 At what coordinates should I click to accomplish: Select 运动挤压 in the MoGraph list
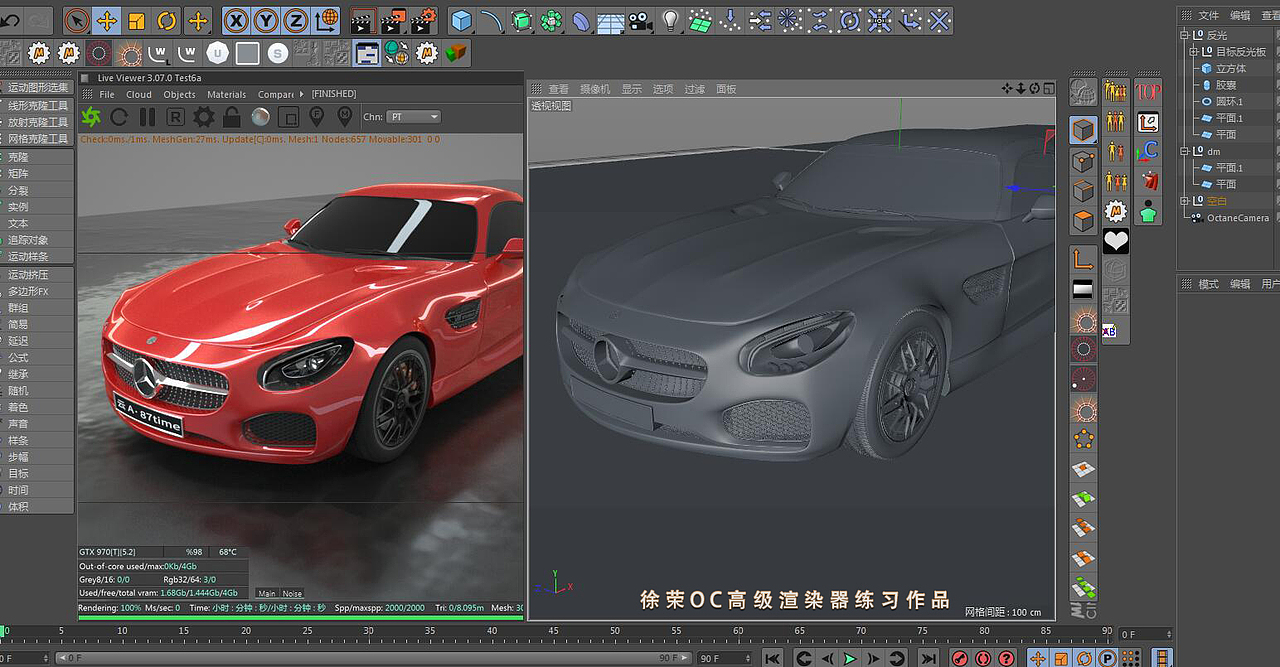click(28, 275)
